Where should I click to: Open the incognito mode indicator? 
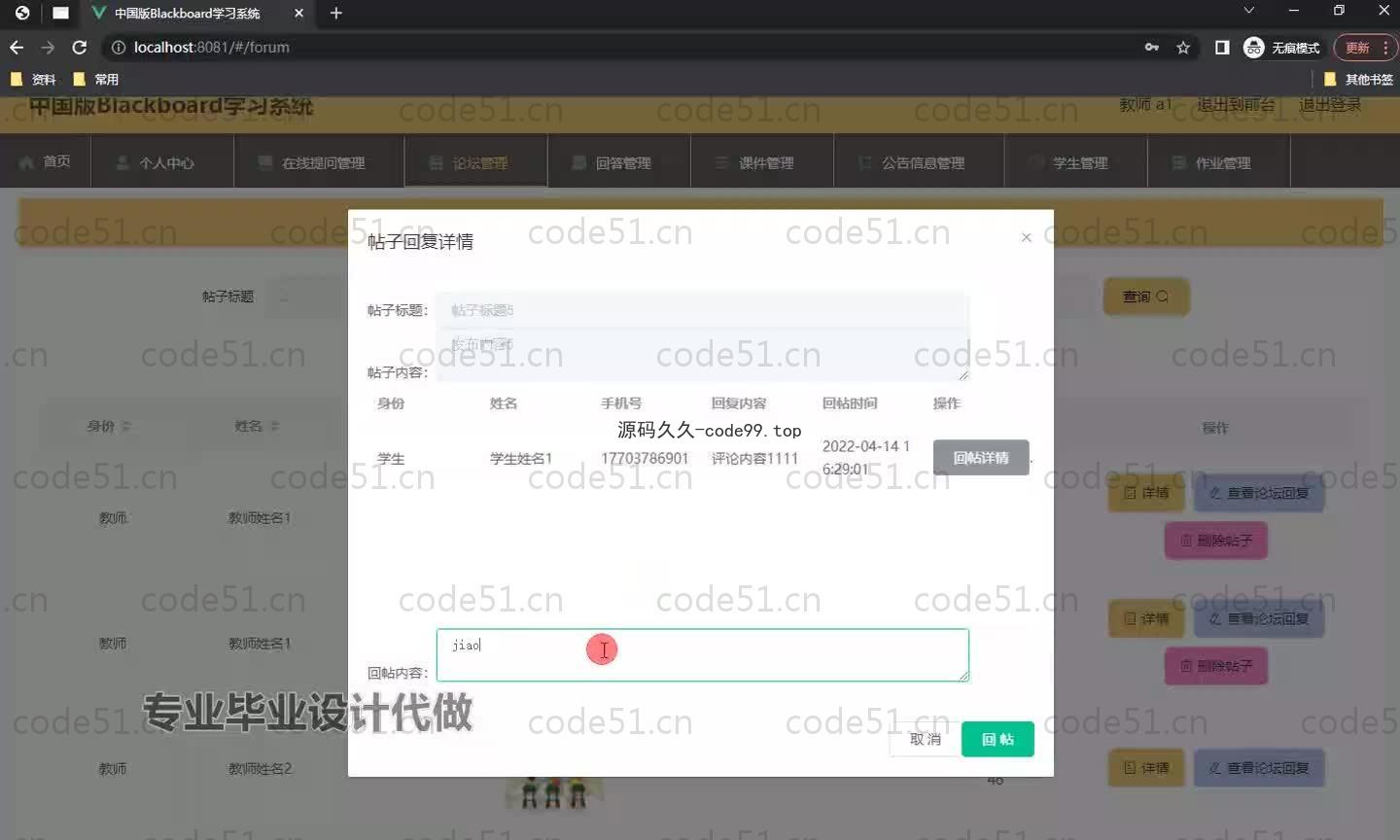pyautogui.click(x=1281, y=47)
